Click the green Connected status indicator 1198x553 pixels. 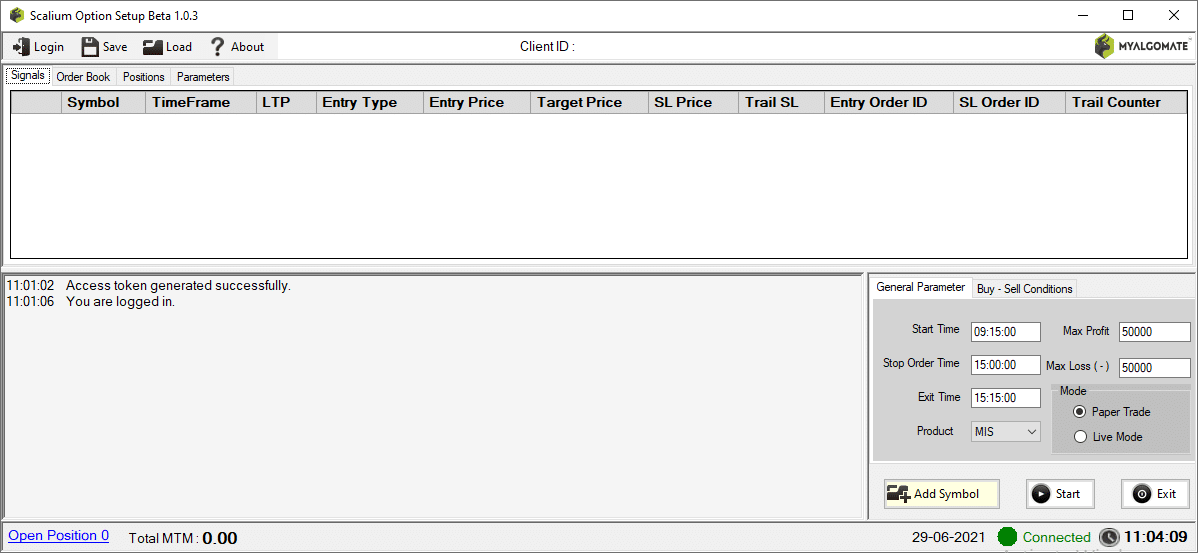pos(1008,537)
